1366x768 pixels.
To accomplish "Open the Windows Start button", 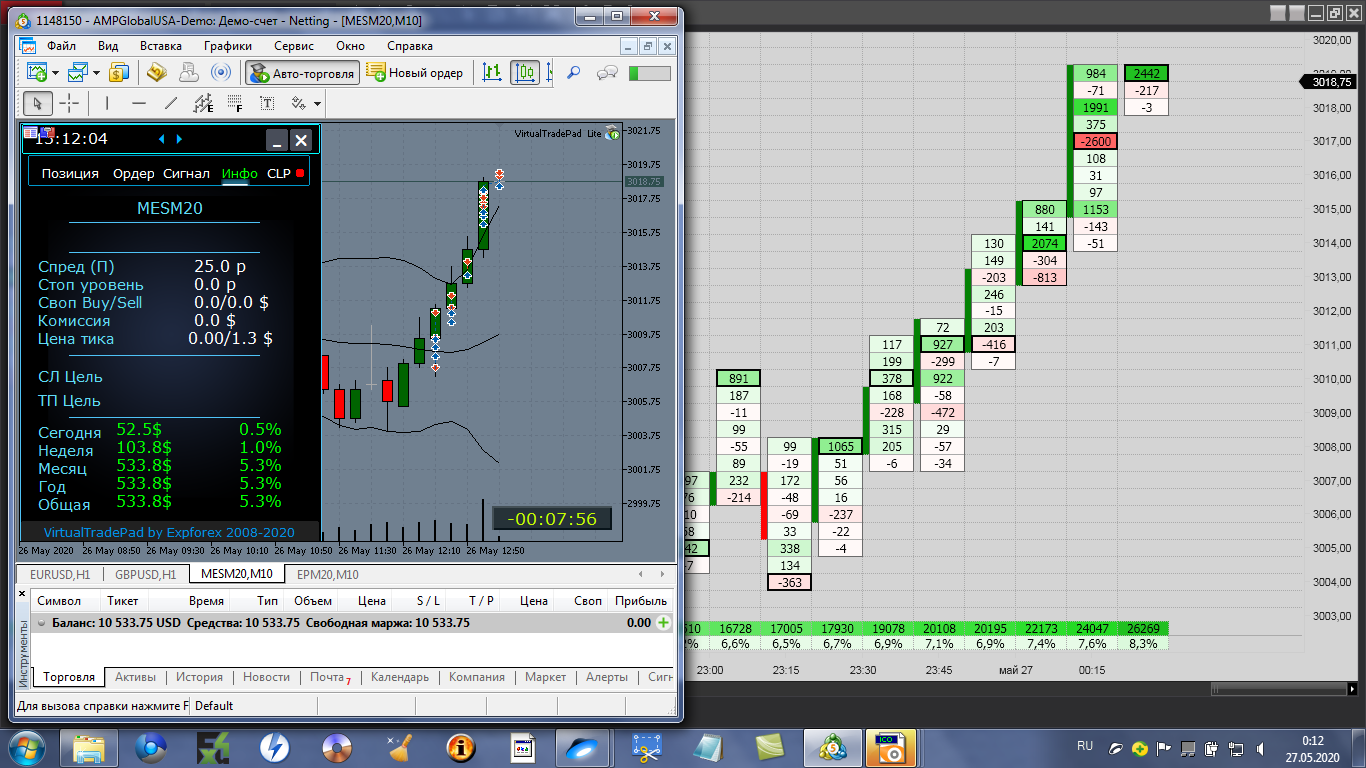I will click(26, 746).
